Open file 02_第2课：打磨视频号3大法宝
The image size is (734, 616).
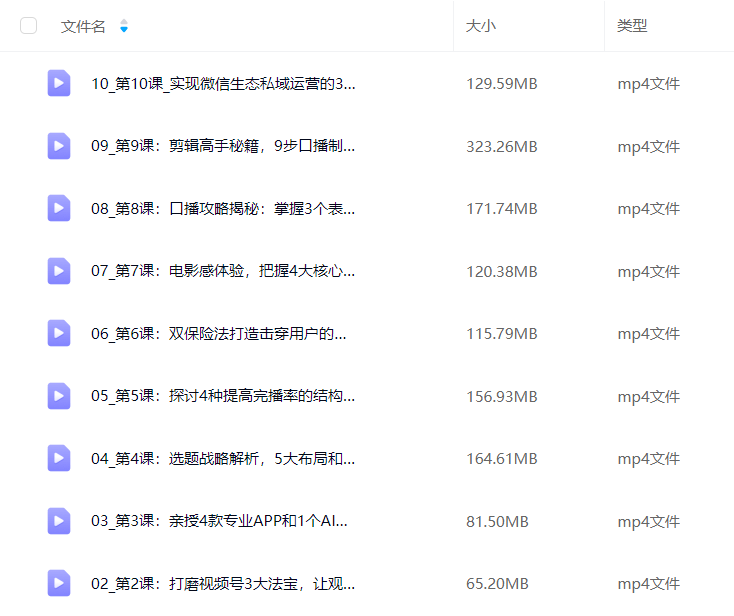(223, 584)
